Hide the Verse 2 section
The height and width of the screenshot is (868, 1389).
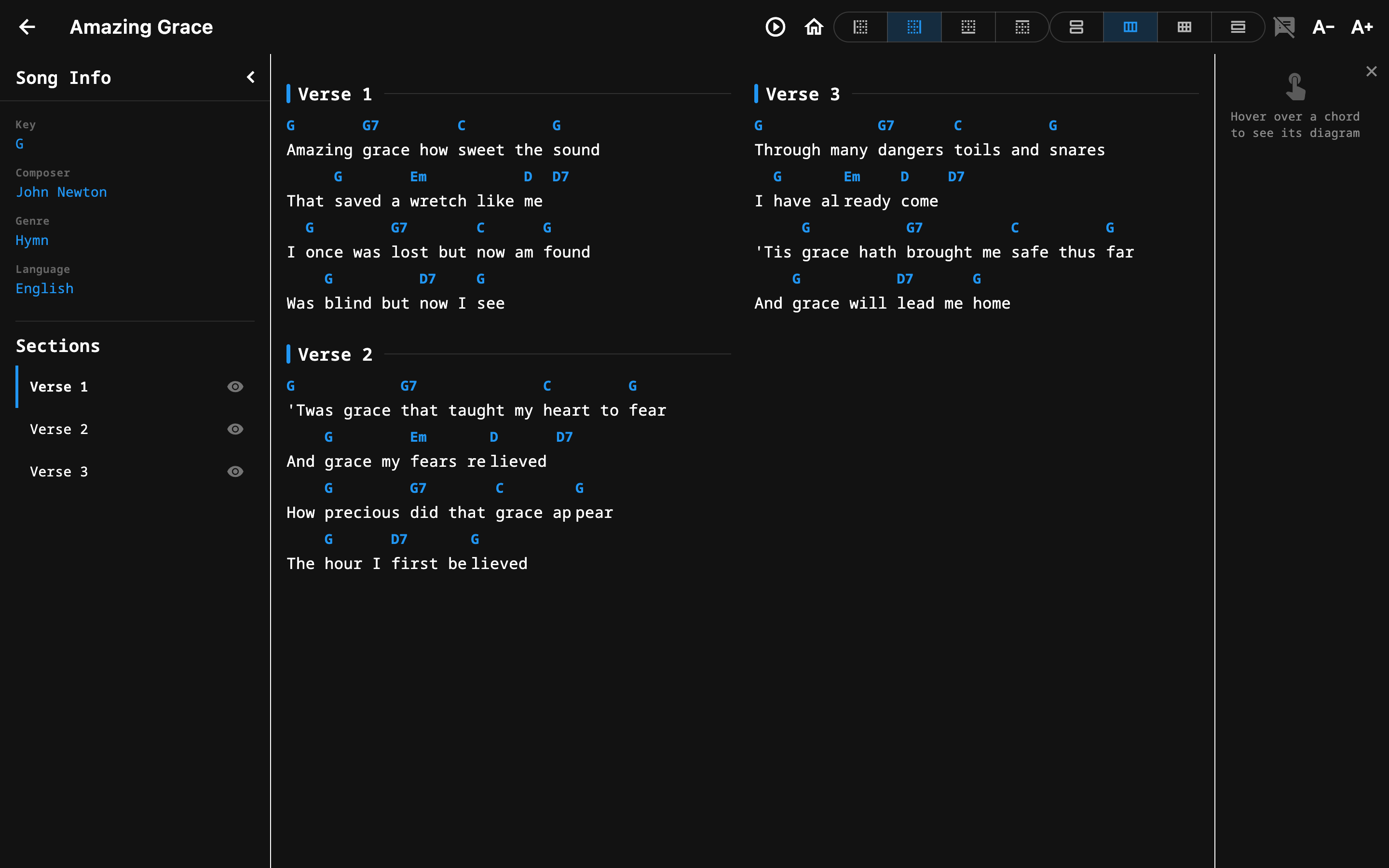point(235,429)
